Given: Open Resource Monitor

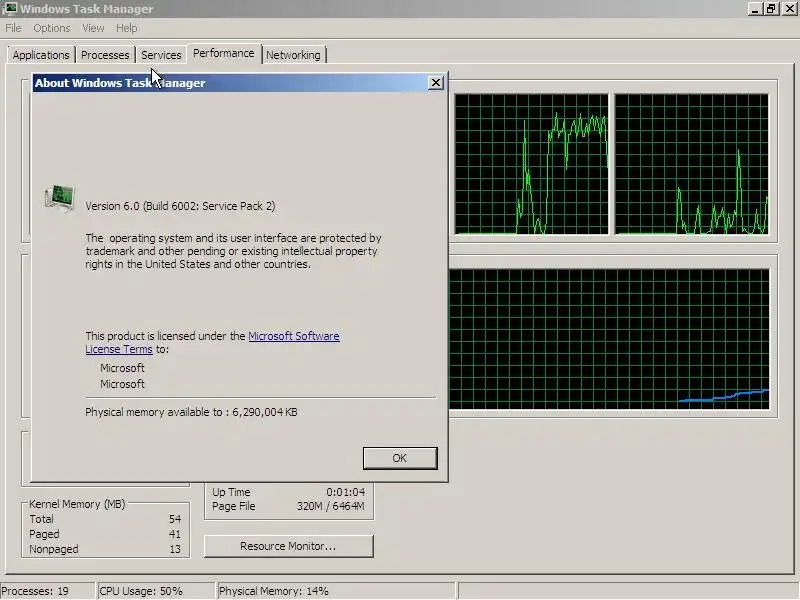Looking at the screenshot, I should tap(289, 546).
